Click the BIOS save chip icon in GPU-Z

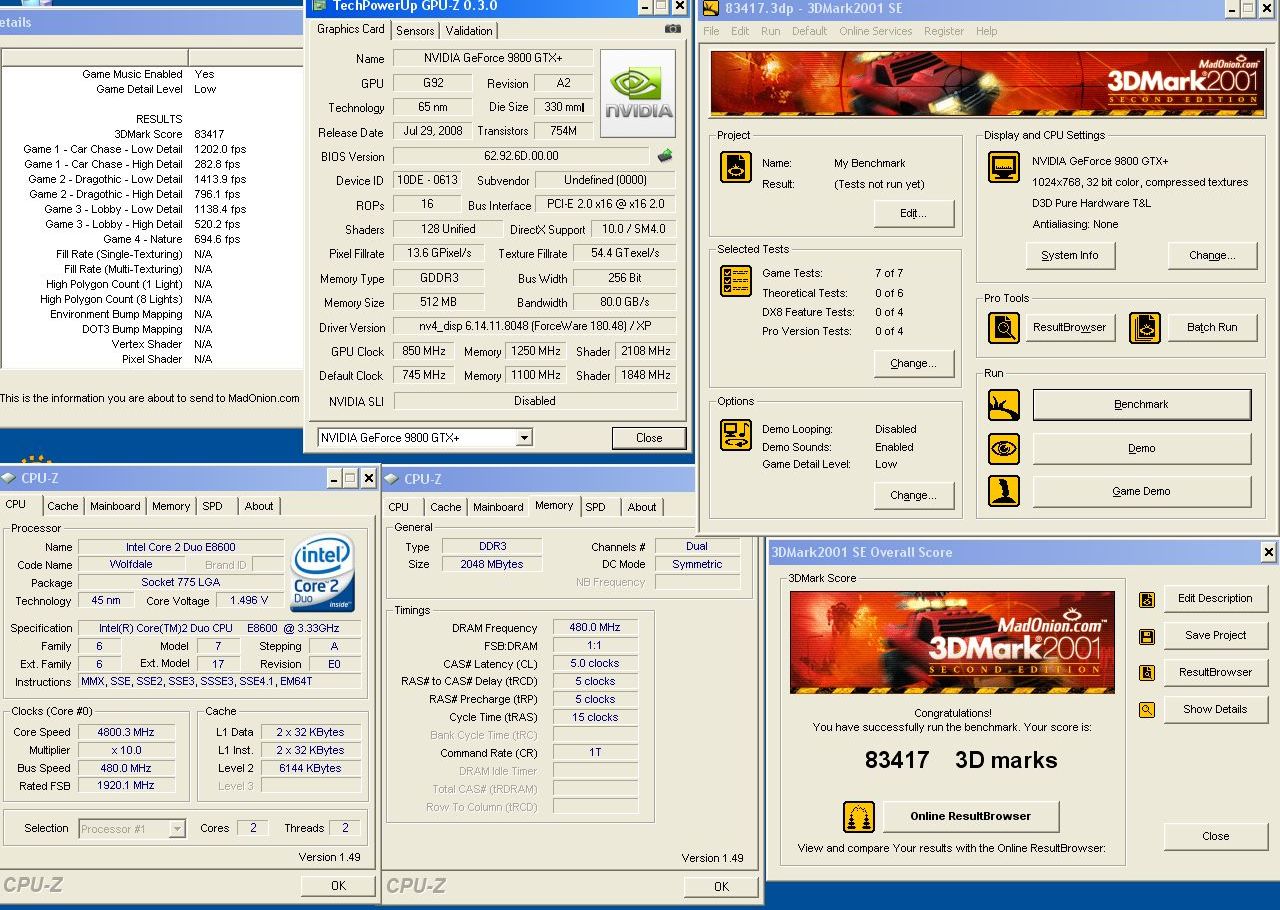[x=665, y=155]
